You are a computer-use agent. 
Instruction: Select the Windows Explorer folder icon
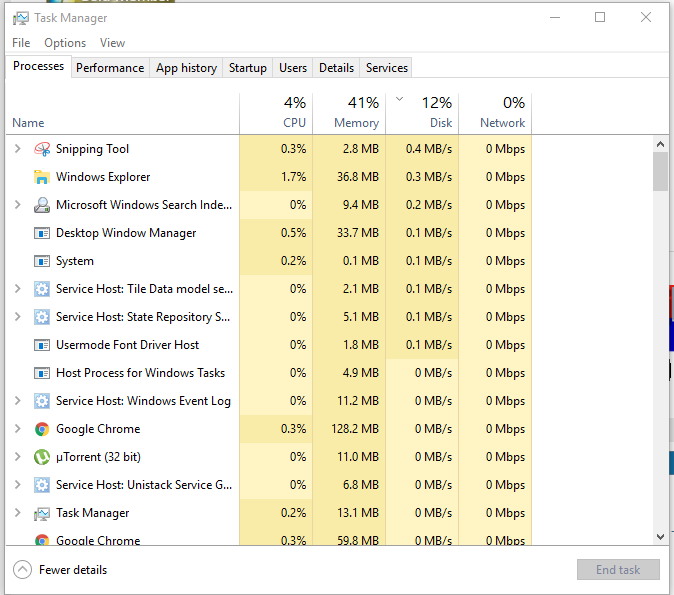click(x=42, y=177)
